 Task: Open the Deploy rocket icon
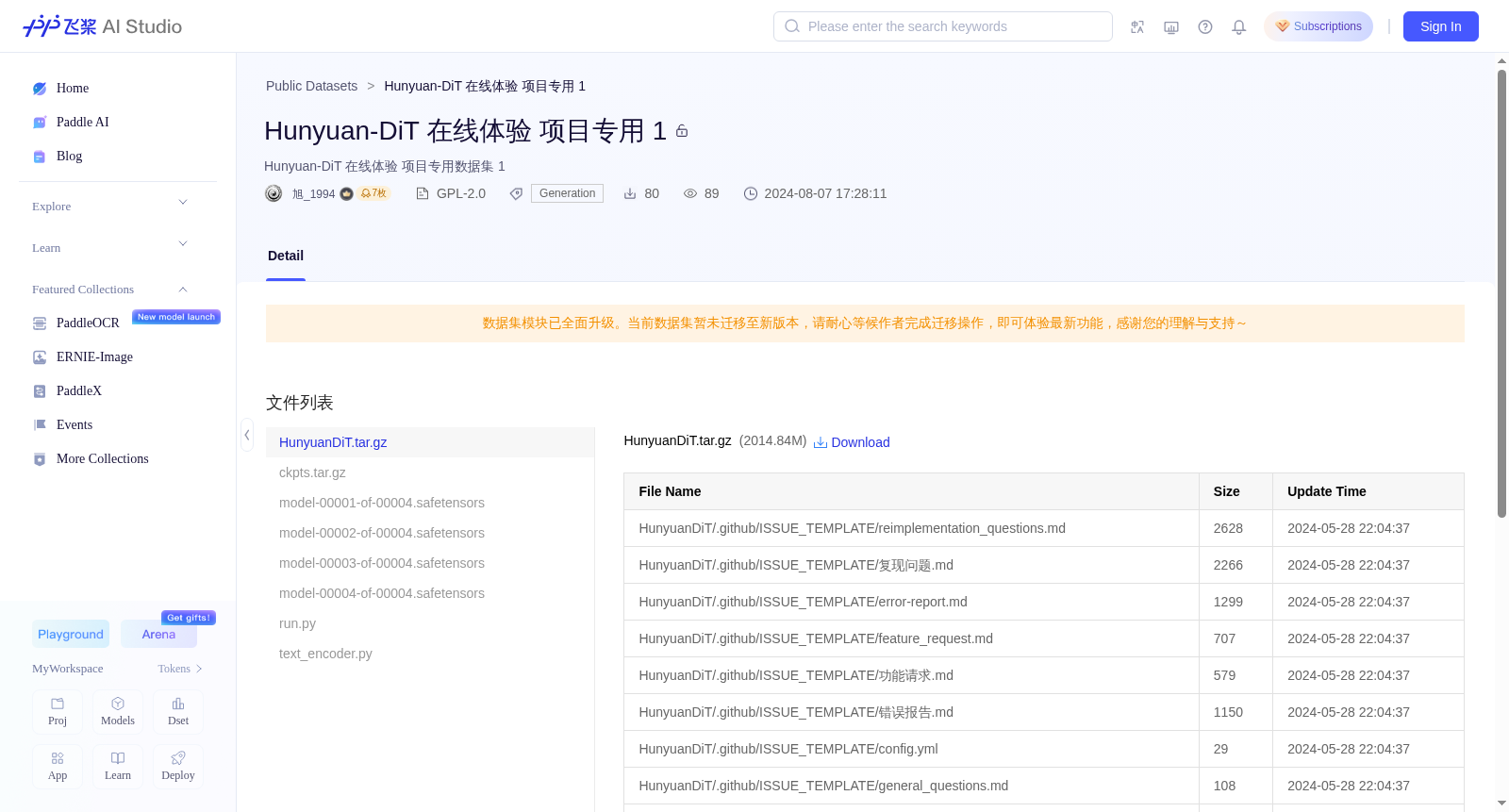178,758
